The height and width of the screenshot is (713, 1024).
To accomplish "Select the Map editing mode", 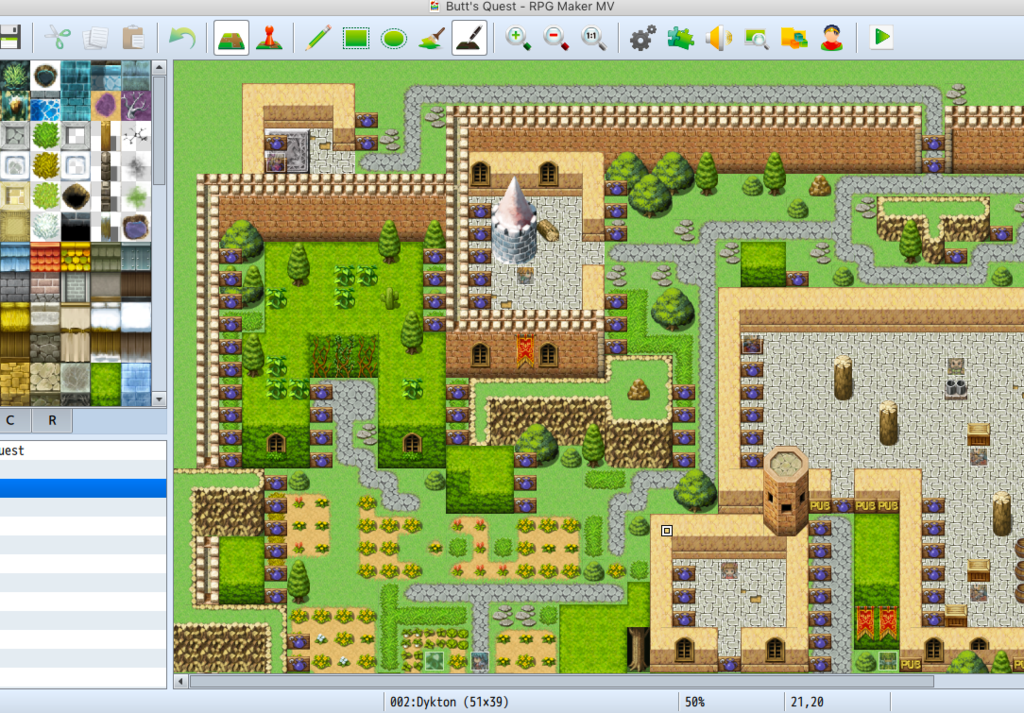I will 231,39.
